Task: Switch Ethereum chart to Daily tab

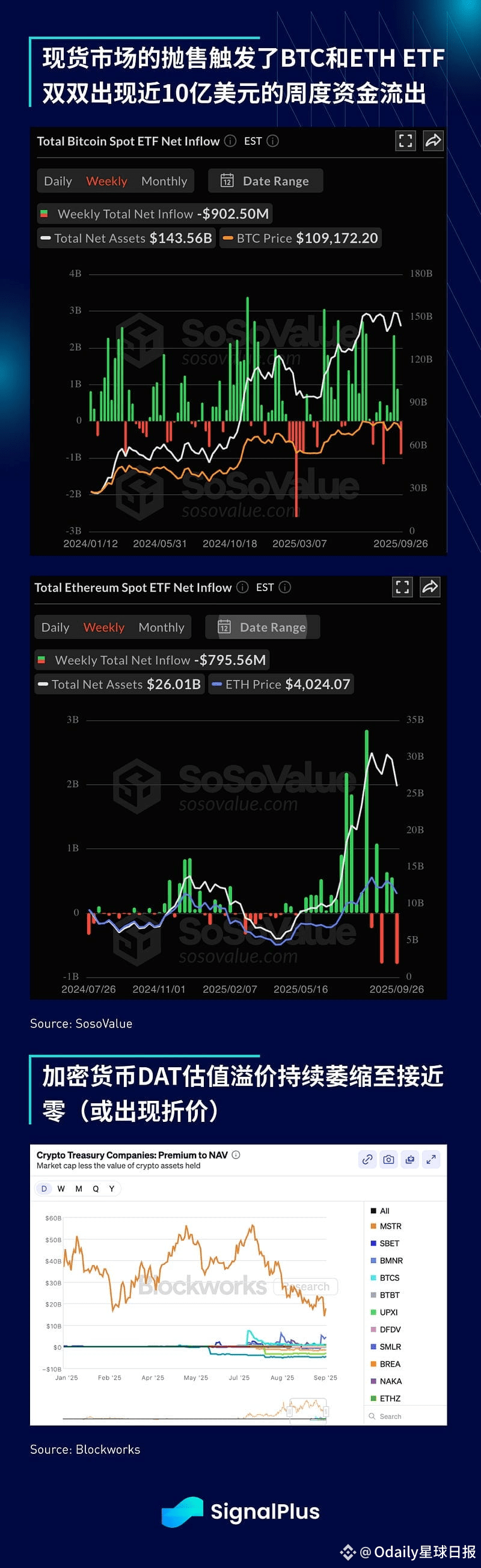Action: [55, 627]
